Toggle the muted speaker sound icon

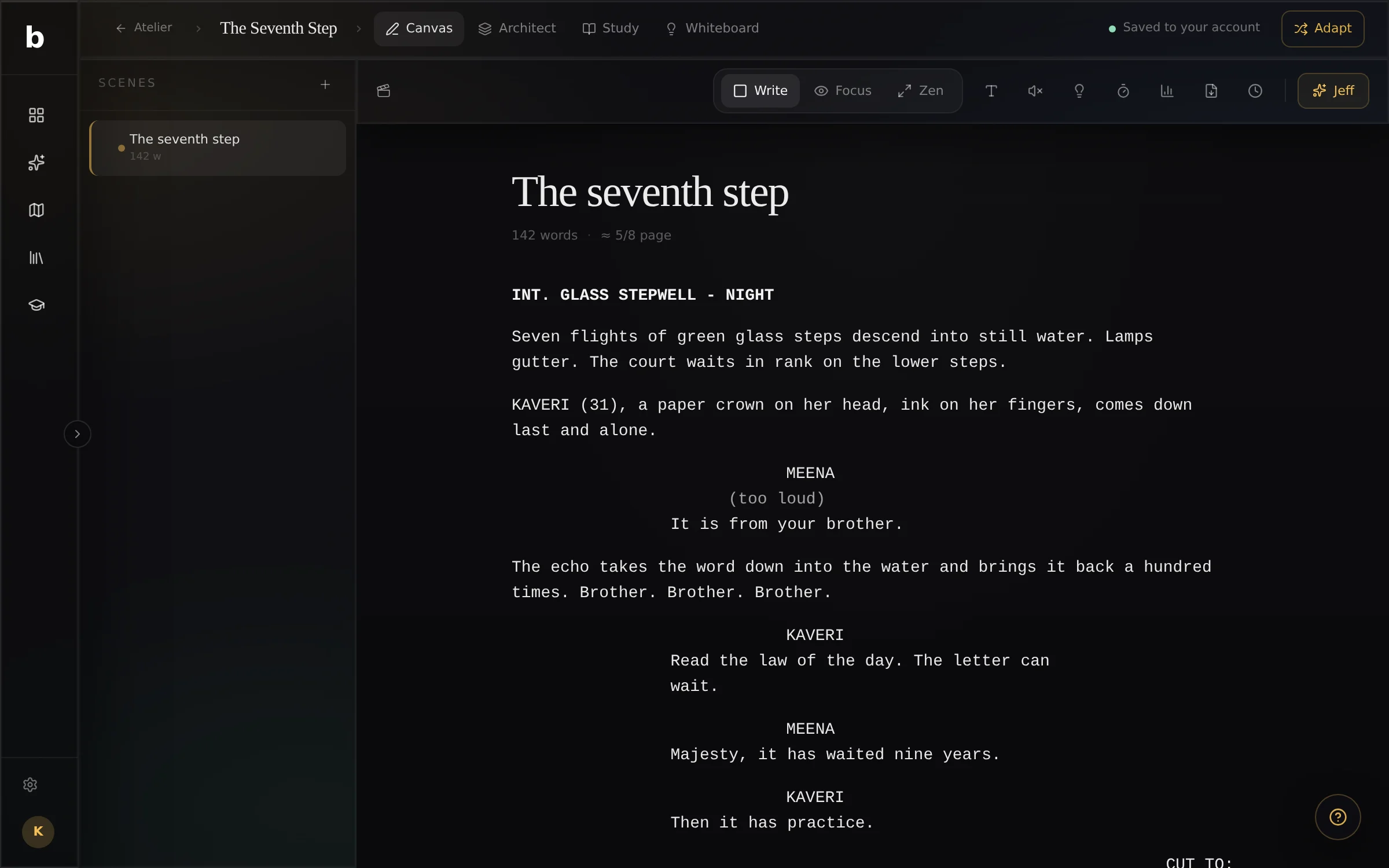(1035, 91)
